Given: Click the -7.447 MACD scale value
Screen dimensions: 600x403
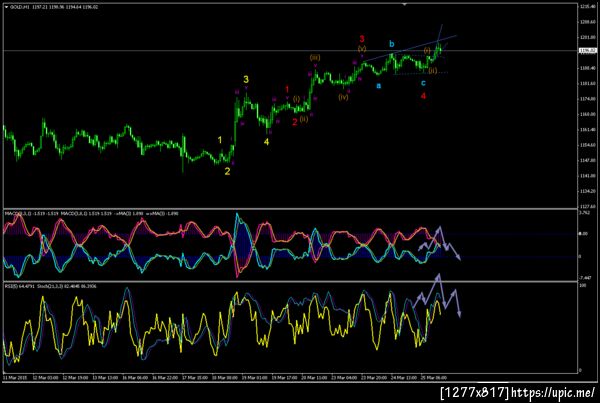Looking at the screenshot, I should pyautogui.click(x=586, y=277).
